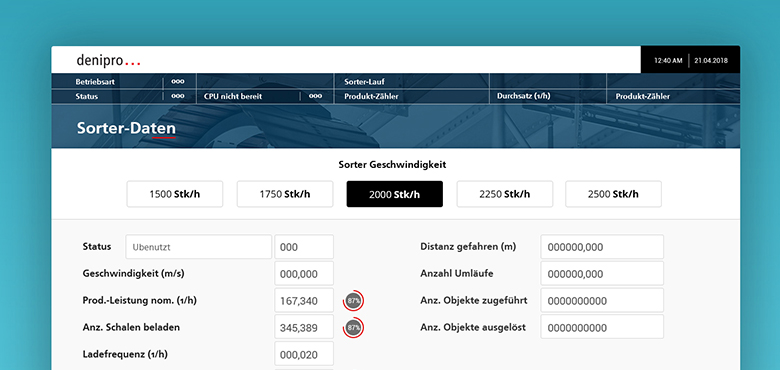Click the Ladefrequenz value 000,020
The height and width of the screenshot is (370, 780).
click(x=304, y=354)
